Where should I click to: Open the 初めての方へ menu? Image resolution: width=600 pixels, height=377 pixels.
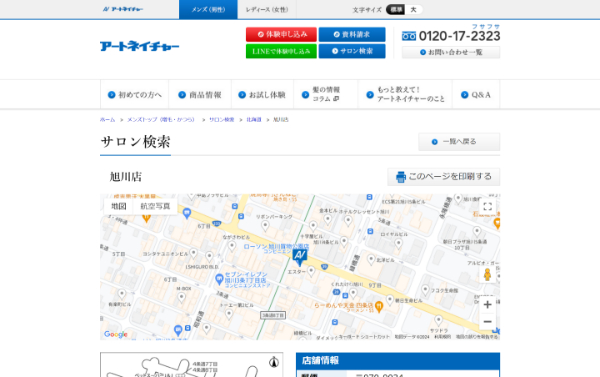[x=134, y=95]
